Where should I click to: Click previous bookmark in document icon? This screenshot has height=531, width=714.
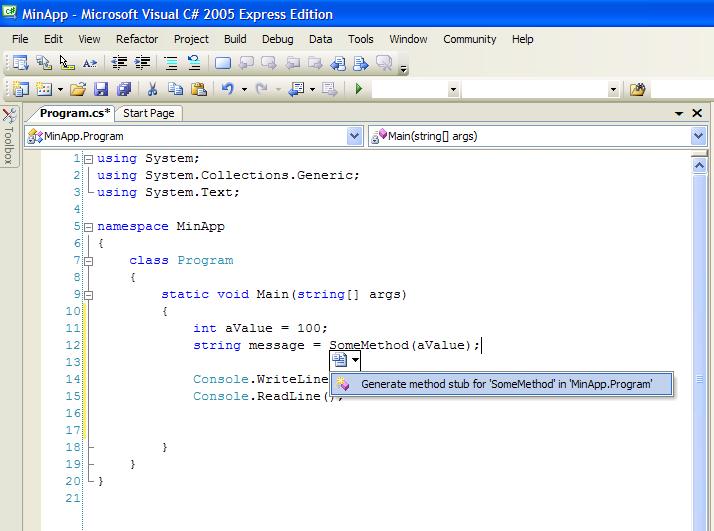(338, 62)
